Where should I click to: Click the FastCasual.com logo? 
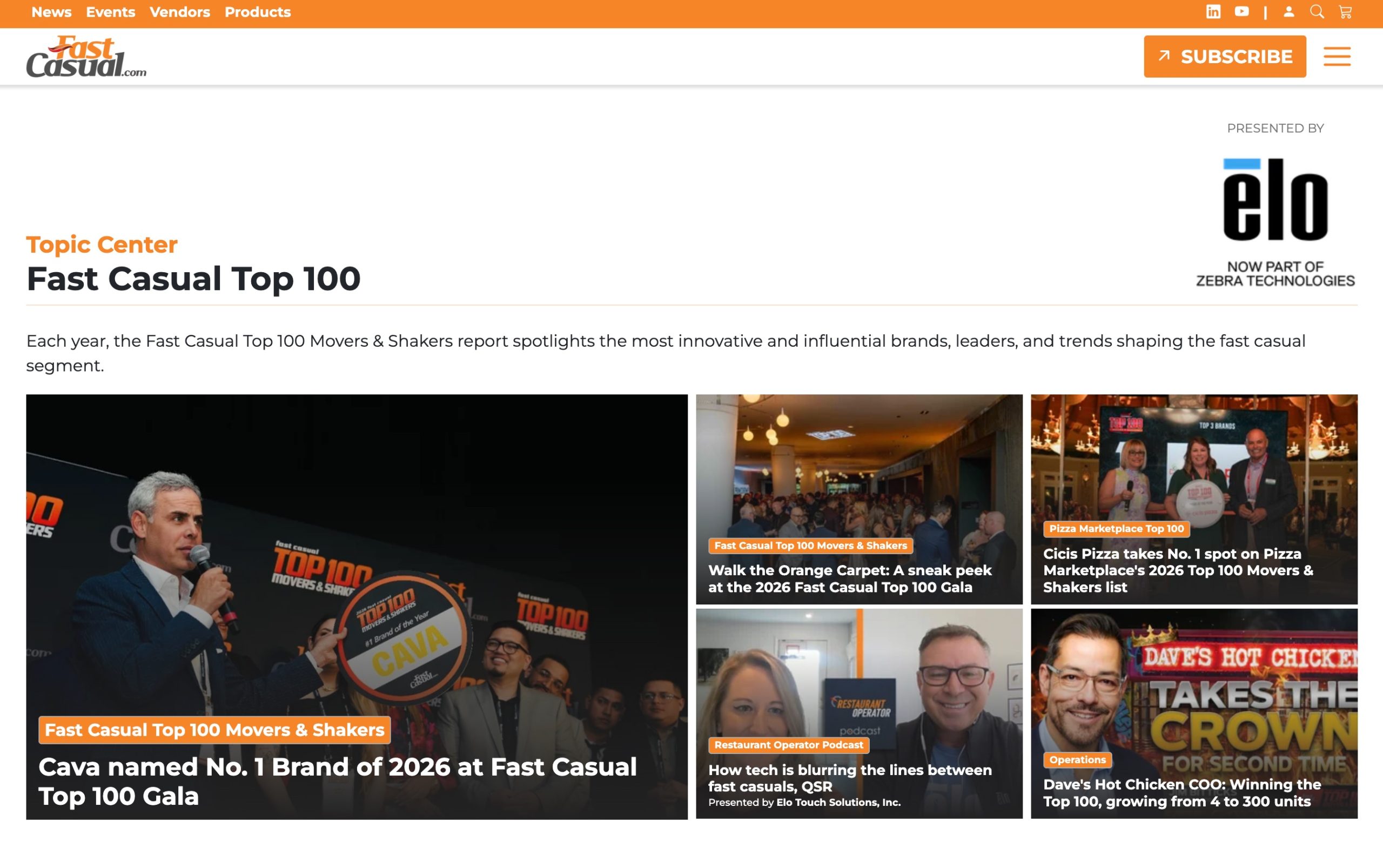(86, 56)
